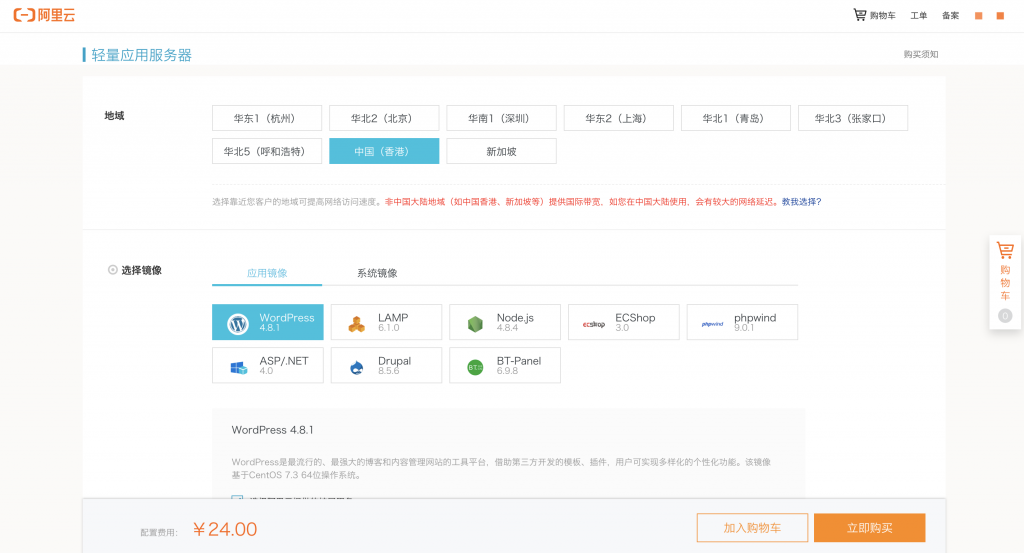Choose region 华南1（深圳）
The image size is (1024, 553).
[502, 118]
